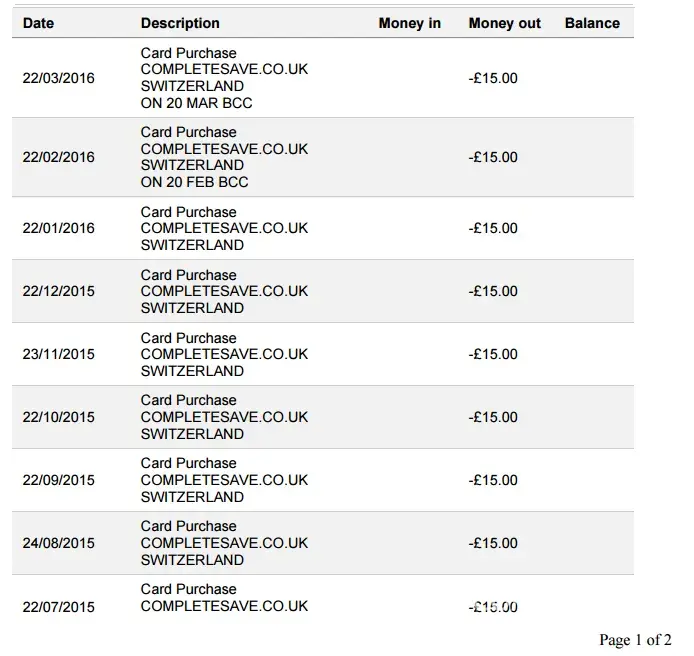Click the 22/12/2015 date cell
The width and height of the screenshot is (694, 656).
(x=59, y=291)
